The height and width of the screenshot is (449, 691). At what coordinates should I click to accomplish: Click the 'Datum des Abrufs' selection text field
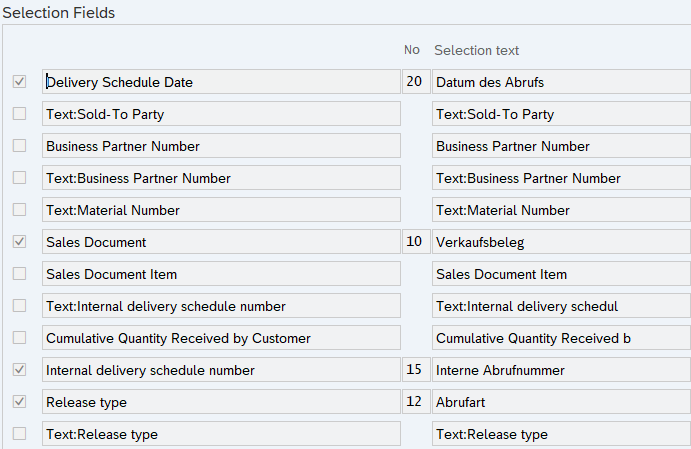560,82
